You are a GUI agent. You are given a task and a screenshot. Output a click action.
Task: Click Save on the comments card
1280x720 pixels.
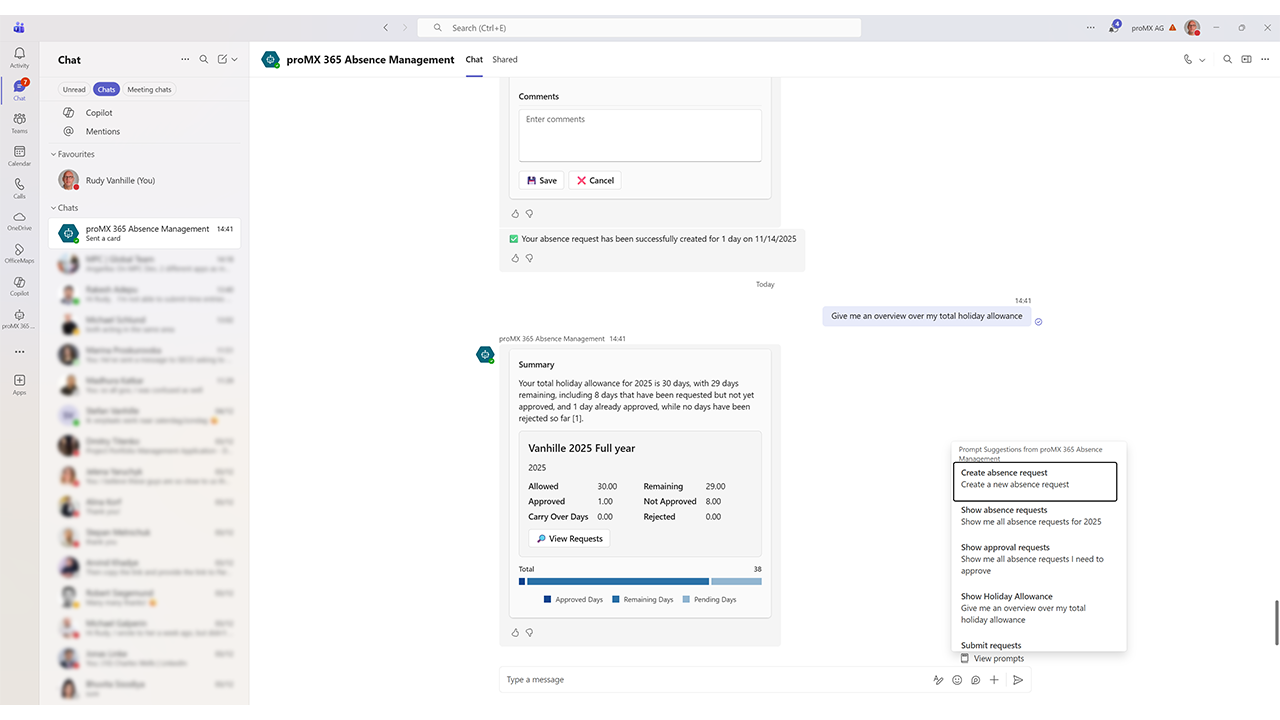(x=542, y=181)
